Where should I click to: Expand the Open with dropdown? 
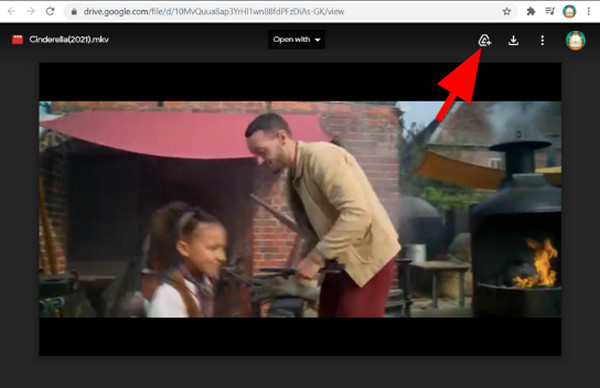pyautogui.click(x=297, y=39)
